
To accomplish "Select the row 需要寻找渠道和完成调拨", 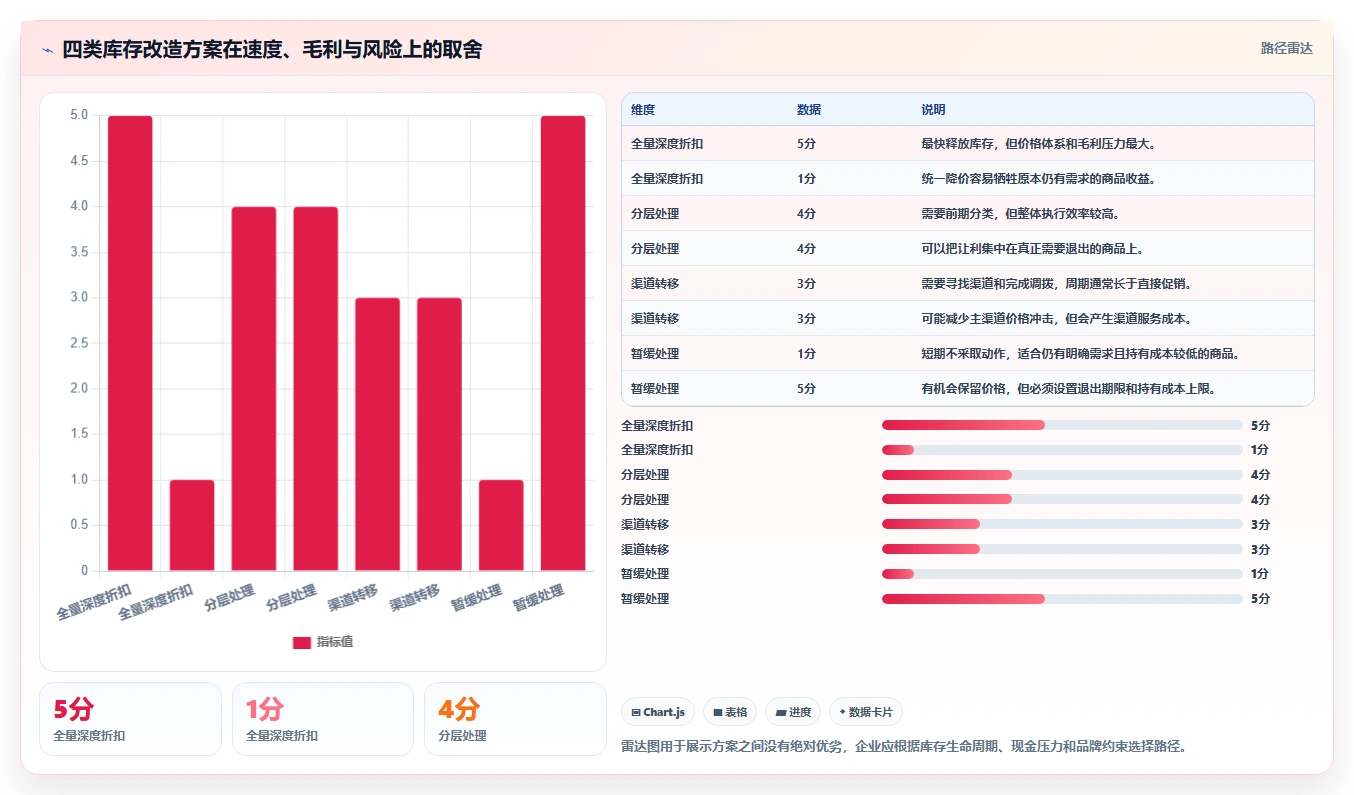I will tap(968, 284).
